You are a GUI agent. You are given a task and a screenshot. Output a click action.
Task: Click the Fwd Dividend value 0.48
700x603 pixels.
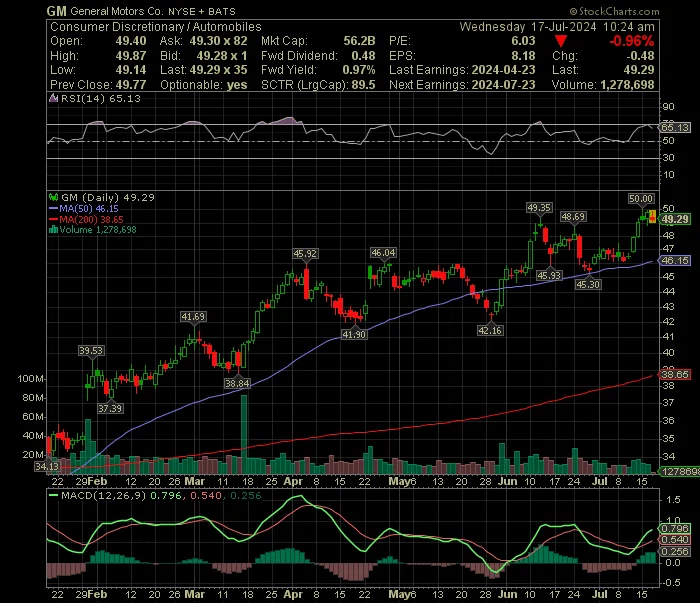tap(363, 56)
